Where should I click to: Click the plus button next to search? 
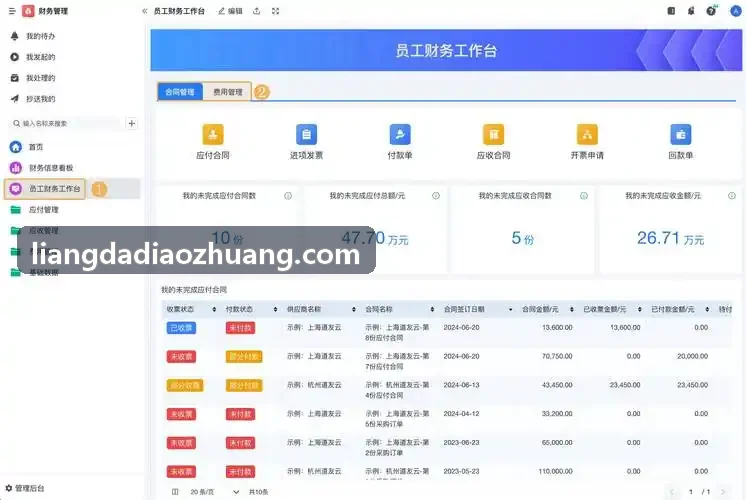coord(132,124)
